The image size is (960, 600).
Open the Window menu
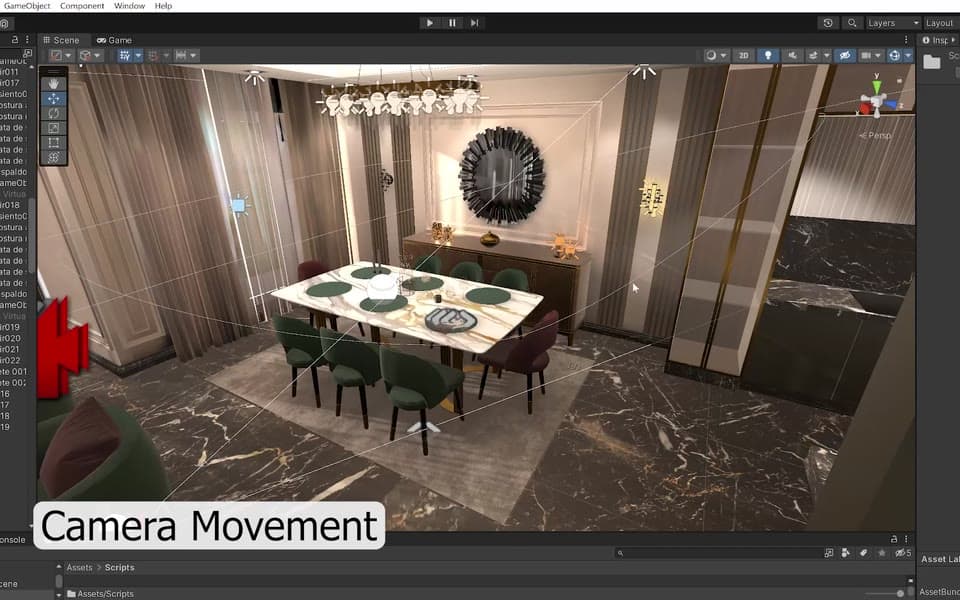tap(129, 6)
